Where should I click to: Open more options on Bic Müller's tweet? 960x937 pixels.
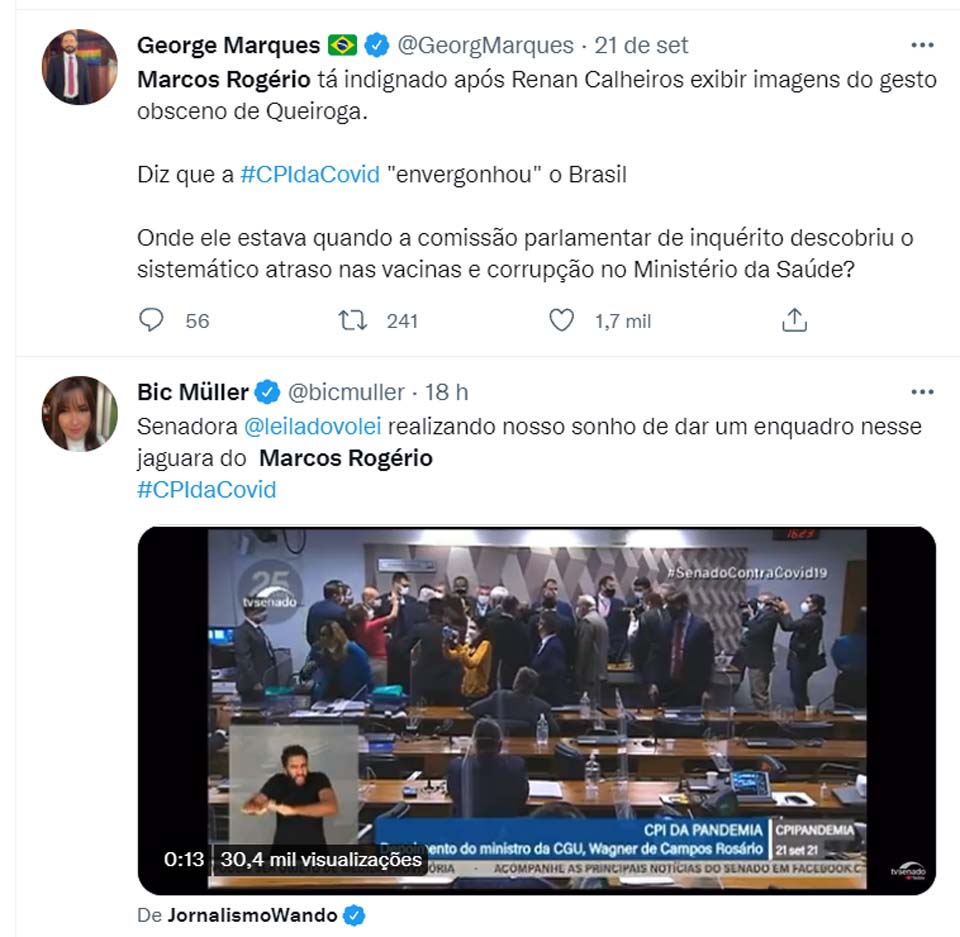[922, 392]
